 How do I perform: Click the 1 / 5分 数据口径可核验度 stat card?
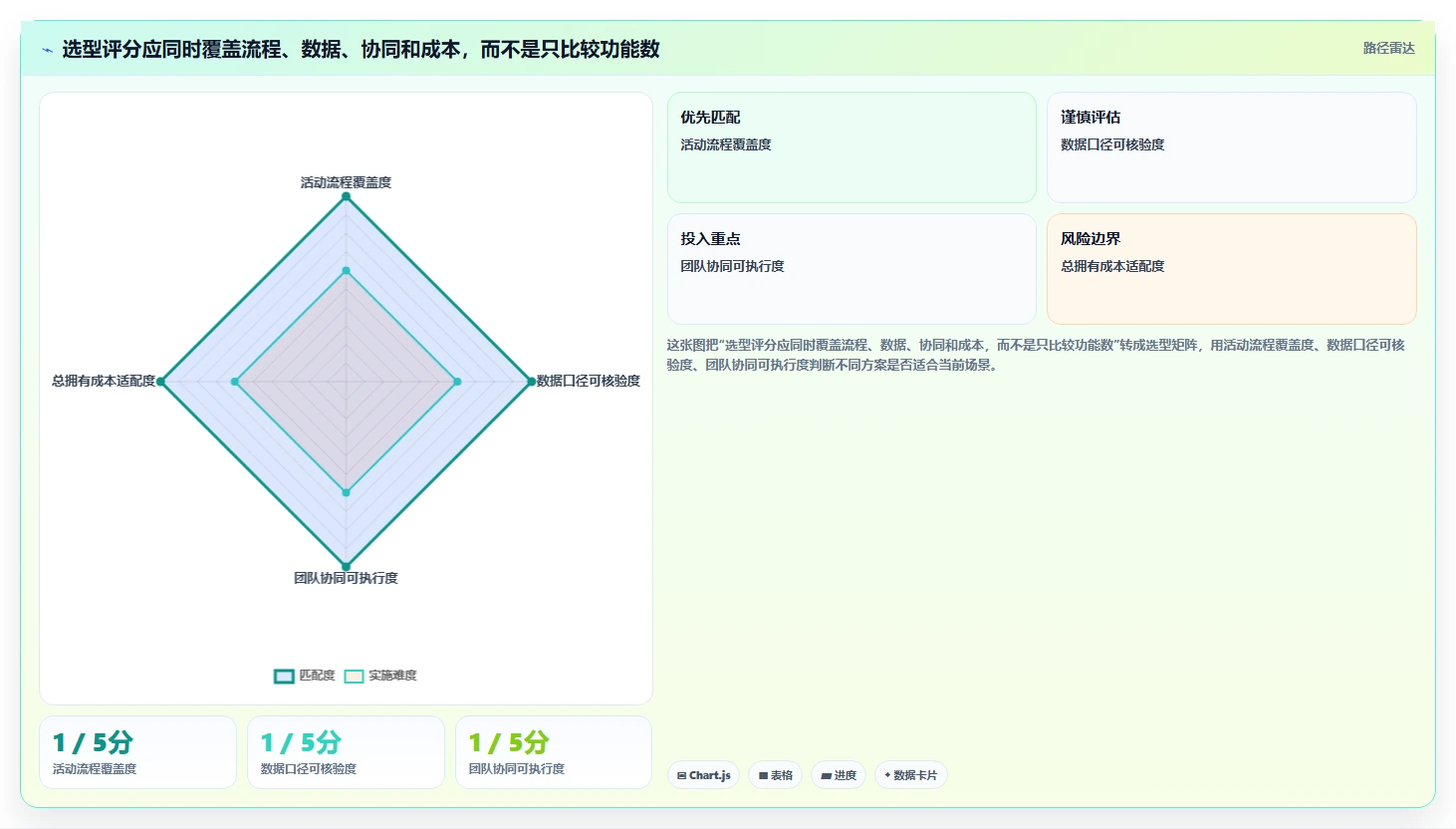point(346,752)
